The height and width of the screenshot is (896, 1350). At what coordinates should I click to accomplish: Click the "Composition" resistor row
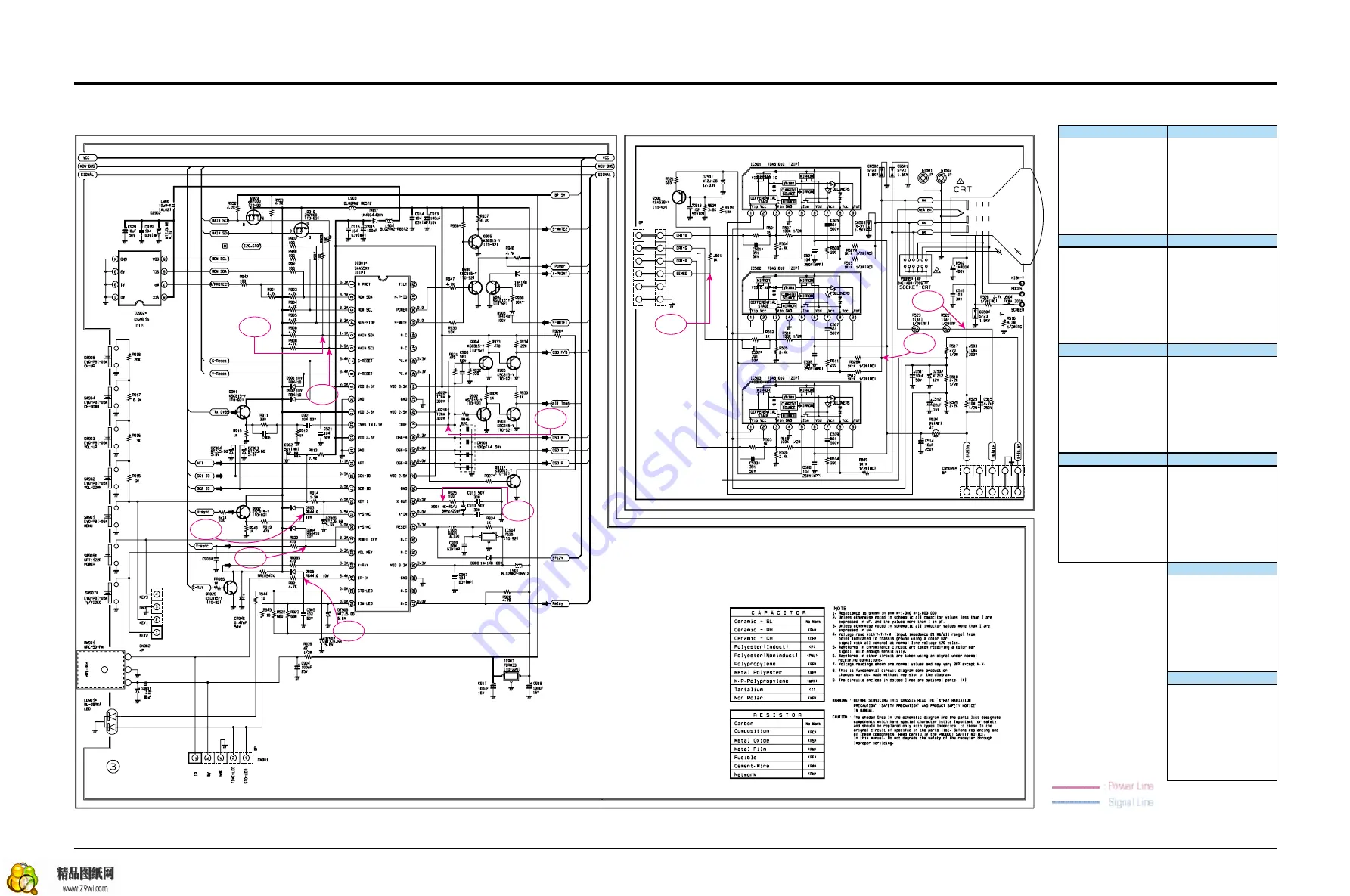[777, 731]
